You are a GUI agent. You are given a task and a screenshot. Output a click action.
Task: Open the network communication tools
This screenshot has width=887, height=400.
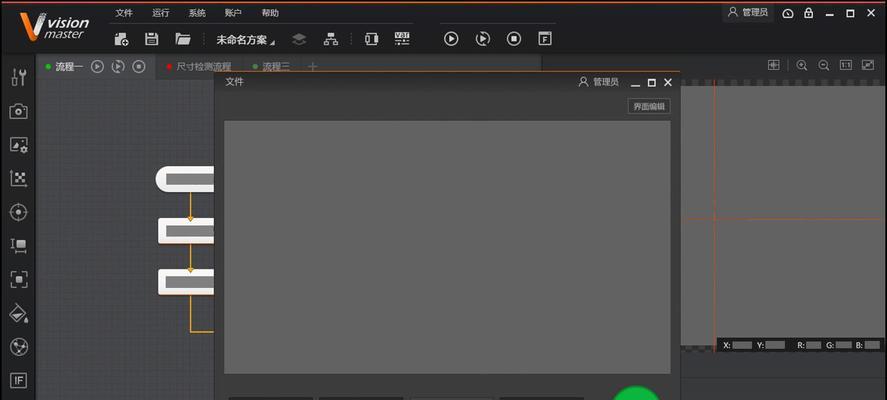pyautogui.click(x=19, y=347)
